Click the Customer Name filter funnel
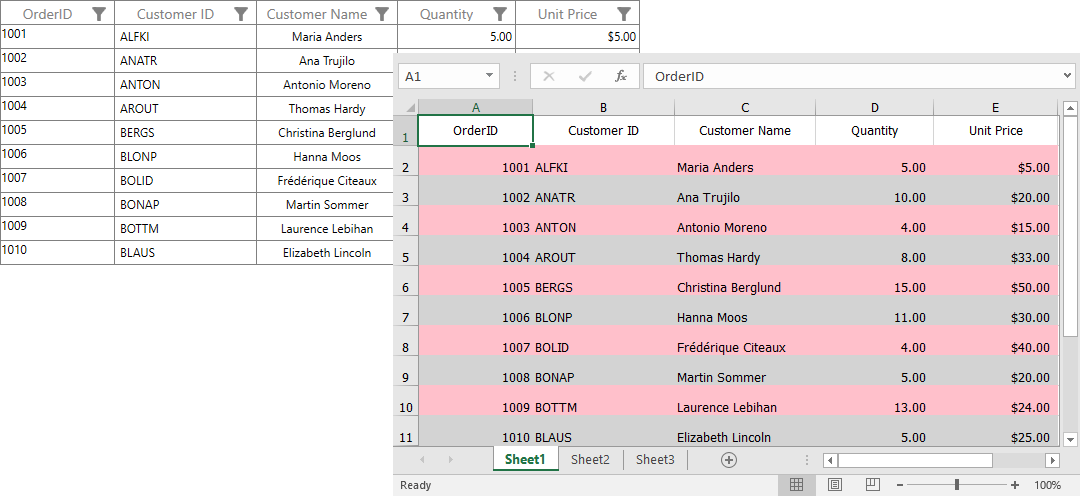1080x496 pixels. point(381,14)
